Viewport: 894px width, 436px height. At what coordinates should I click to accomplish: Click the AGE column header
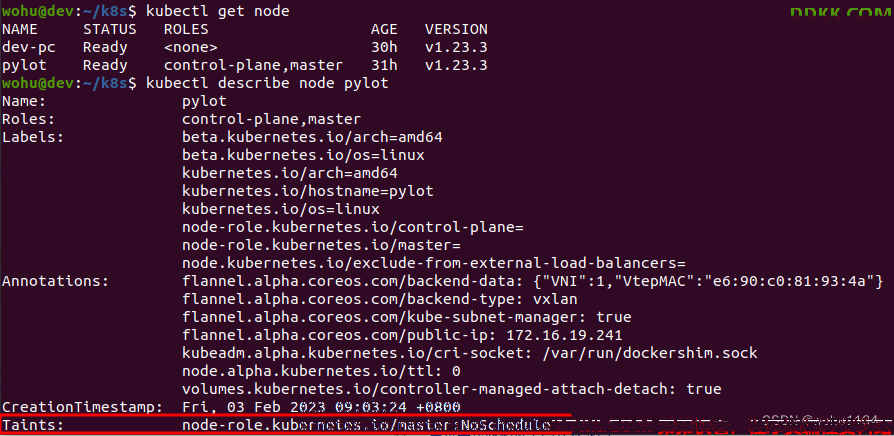[x=384, y=29]
